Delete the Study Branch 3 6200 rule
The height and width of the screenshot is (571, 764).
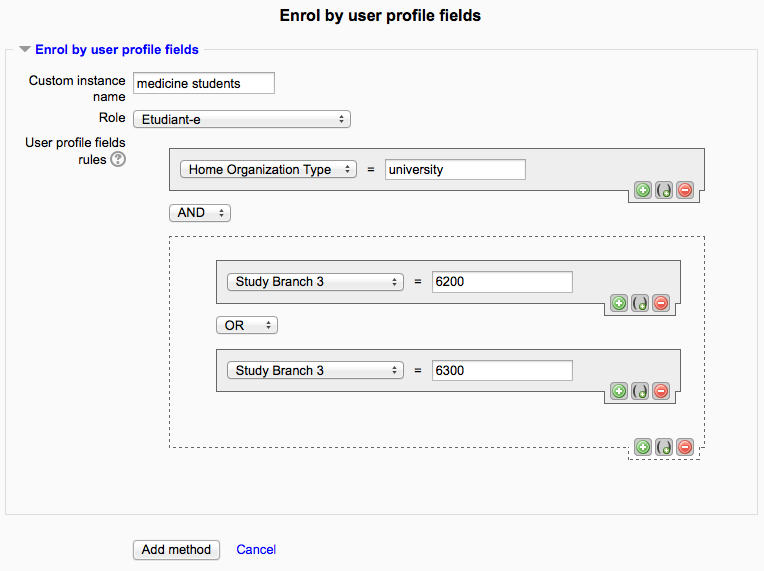pos(661,303)
